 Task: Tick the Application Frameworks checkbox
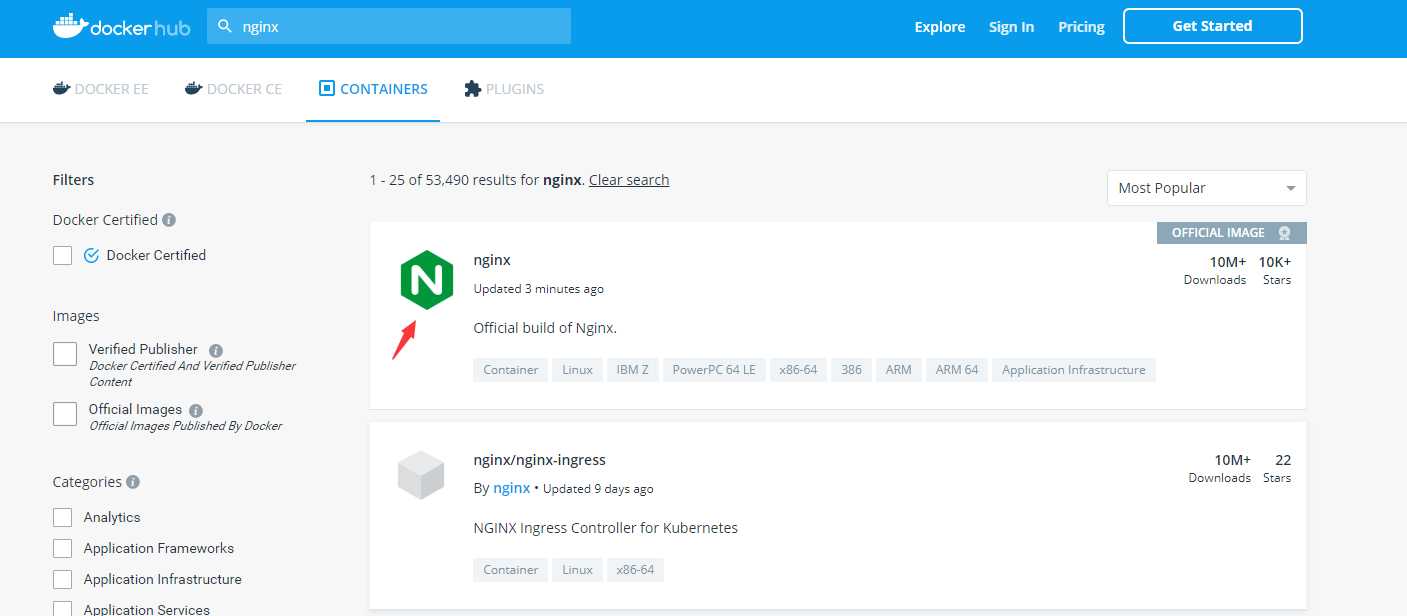pos(63,549)
